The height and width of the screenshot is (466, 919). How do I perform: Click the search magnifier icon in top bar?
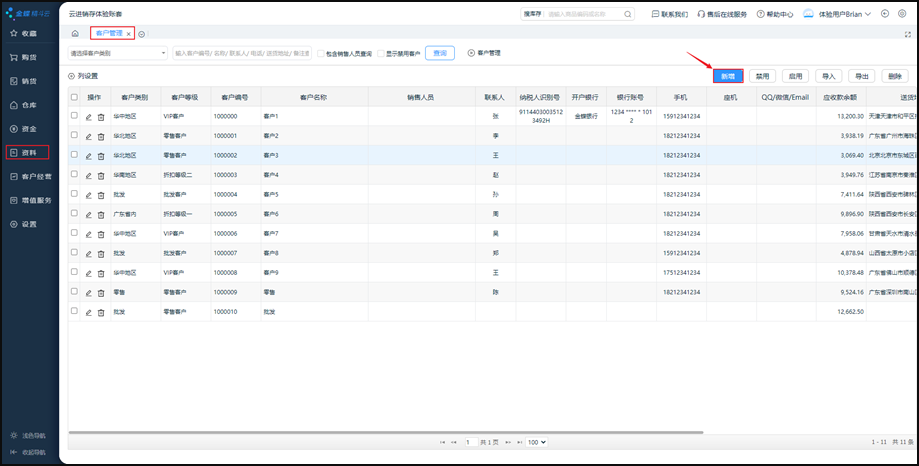pos(627,14)
